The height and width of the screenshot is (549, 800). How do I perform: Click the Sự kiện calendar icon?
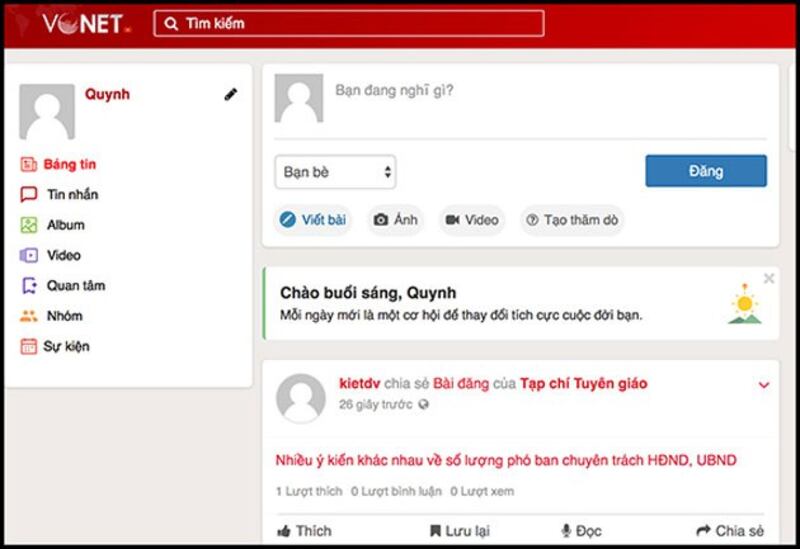coord(29,347)
